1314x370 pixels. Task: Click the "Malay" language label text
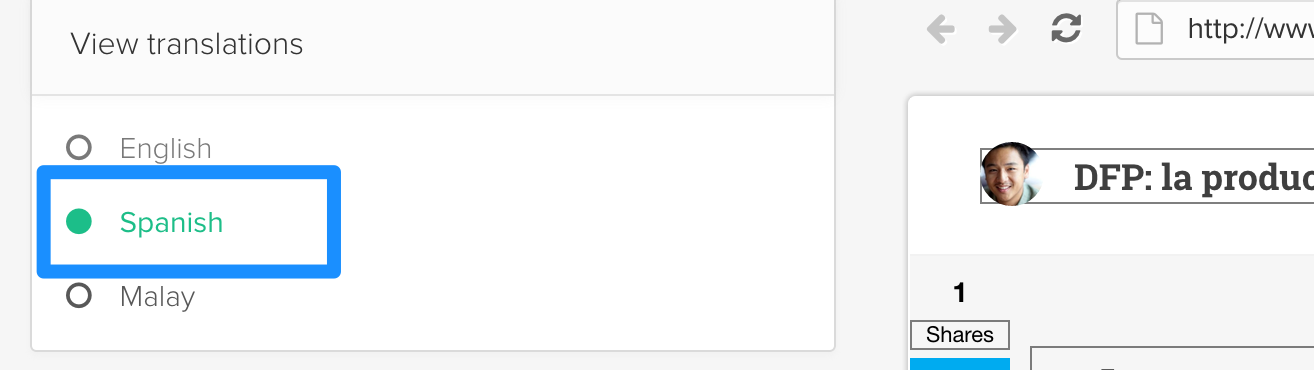point(157,297)
